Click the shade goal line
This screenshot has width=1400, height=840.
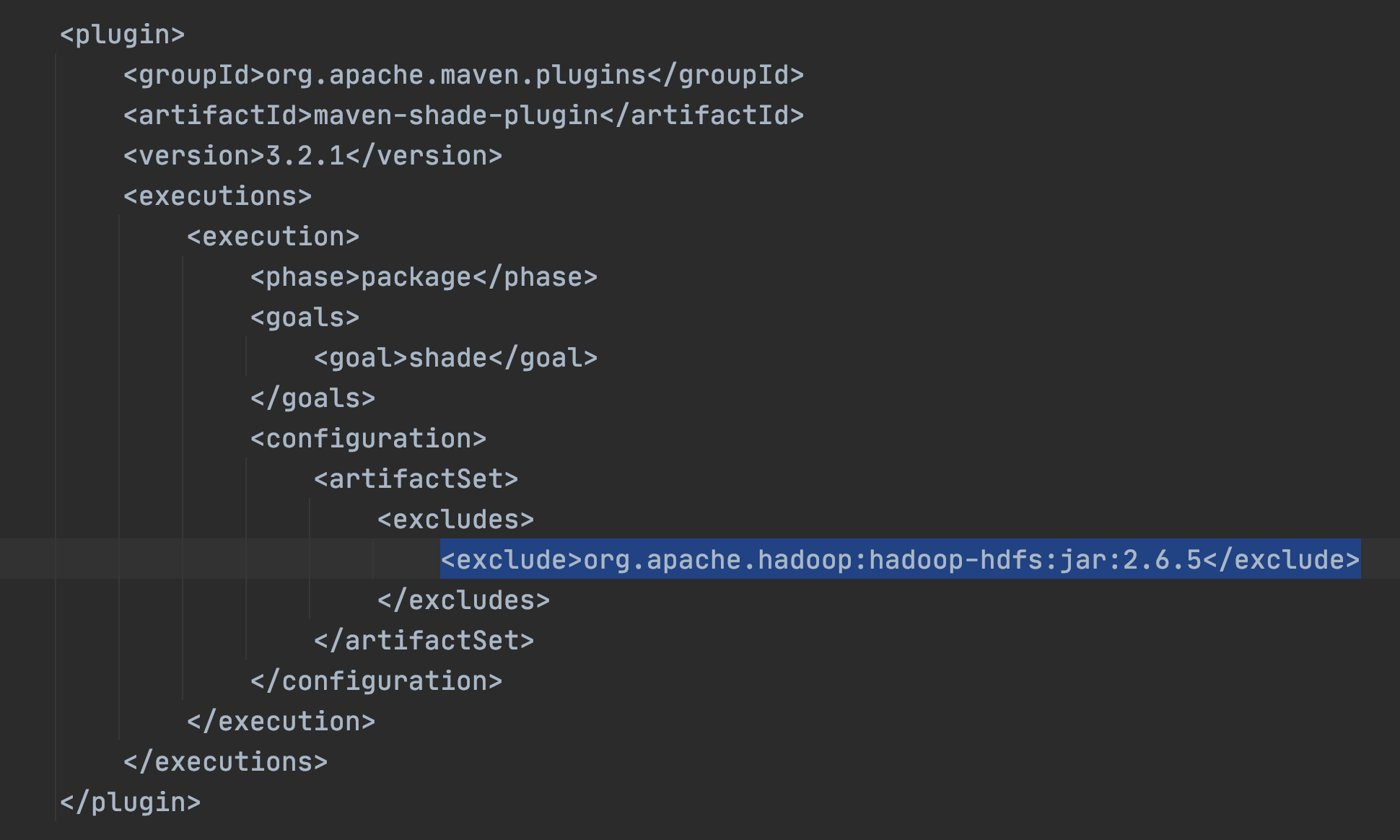(x=455, y=358)
